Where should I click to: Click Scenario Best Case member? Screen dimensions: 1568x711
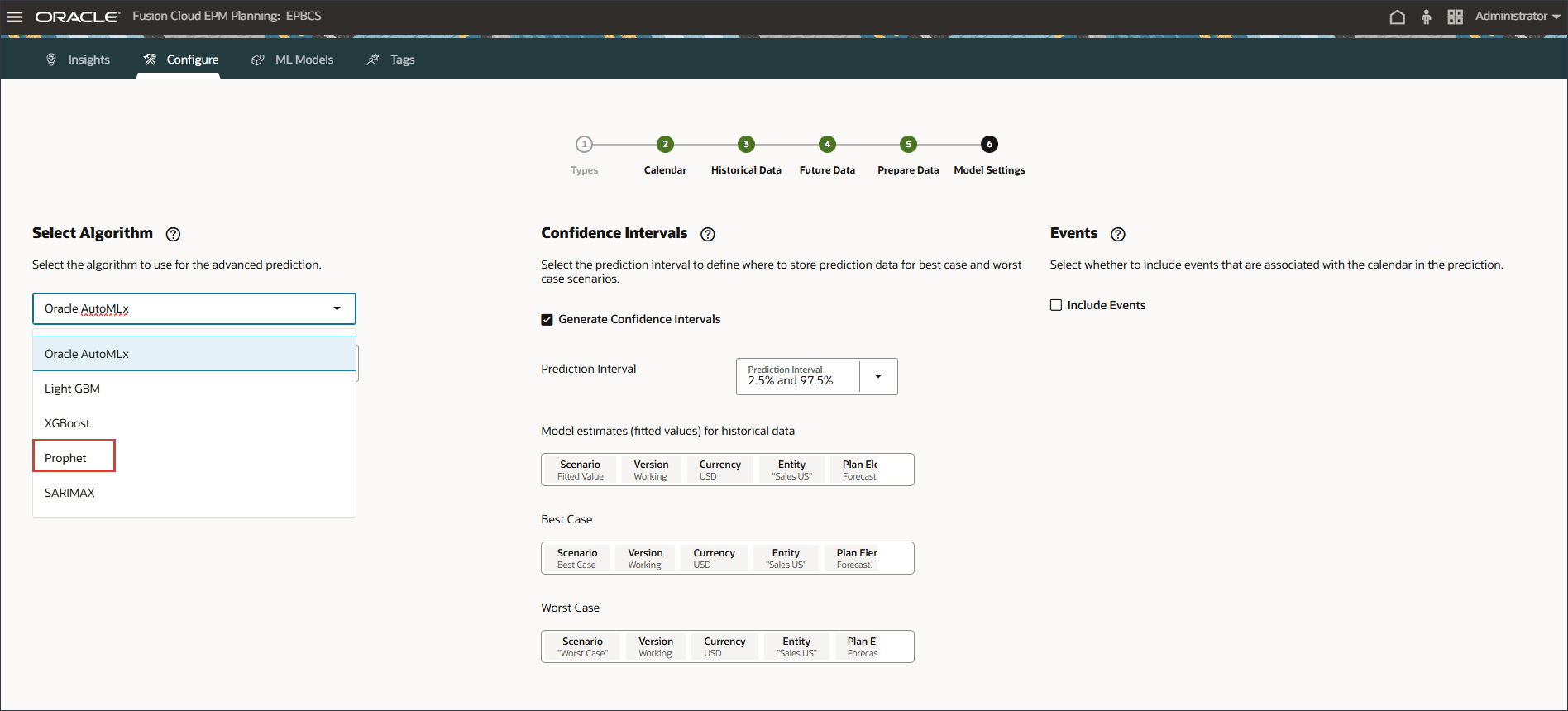pos(577,558)
